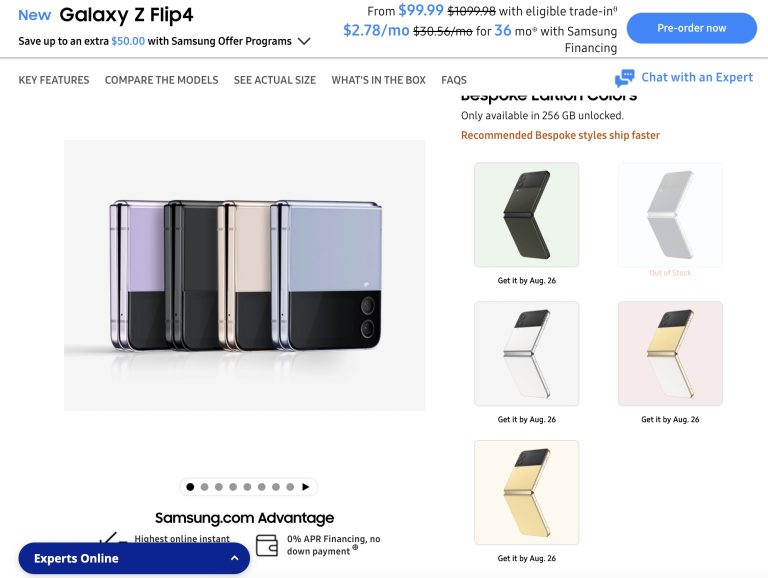Go to the fourth carousel dot
The image size is (768, 578).
pos(233,487)
